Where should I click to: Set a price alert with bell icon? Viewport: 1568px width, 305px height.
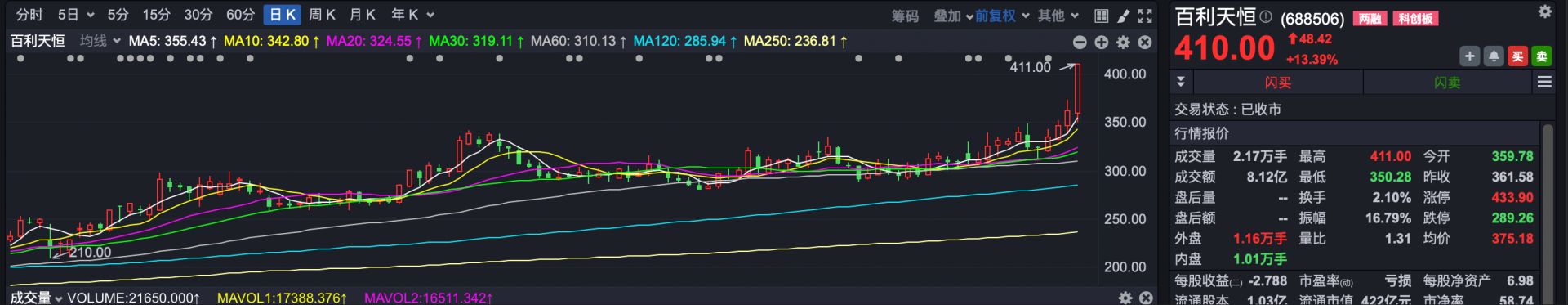tap(1494, 56)
